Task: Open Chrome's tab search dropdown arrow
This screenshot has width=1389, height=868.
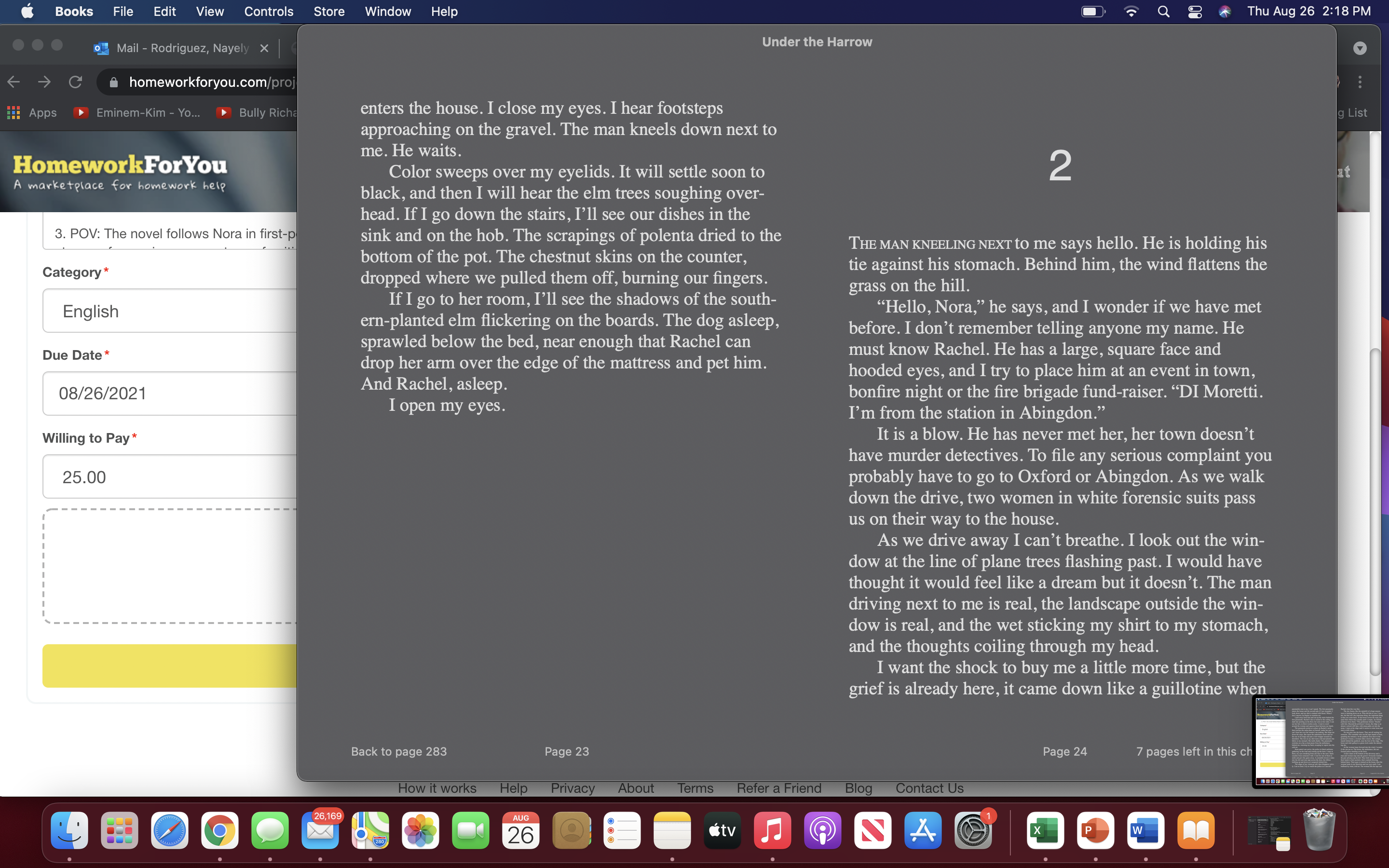Action: [x=1360, y=48]
